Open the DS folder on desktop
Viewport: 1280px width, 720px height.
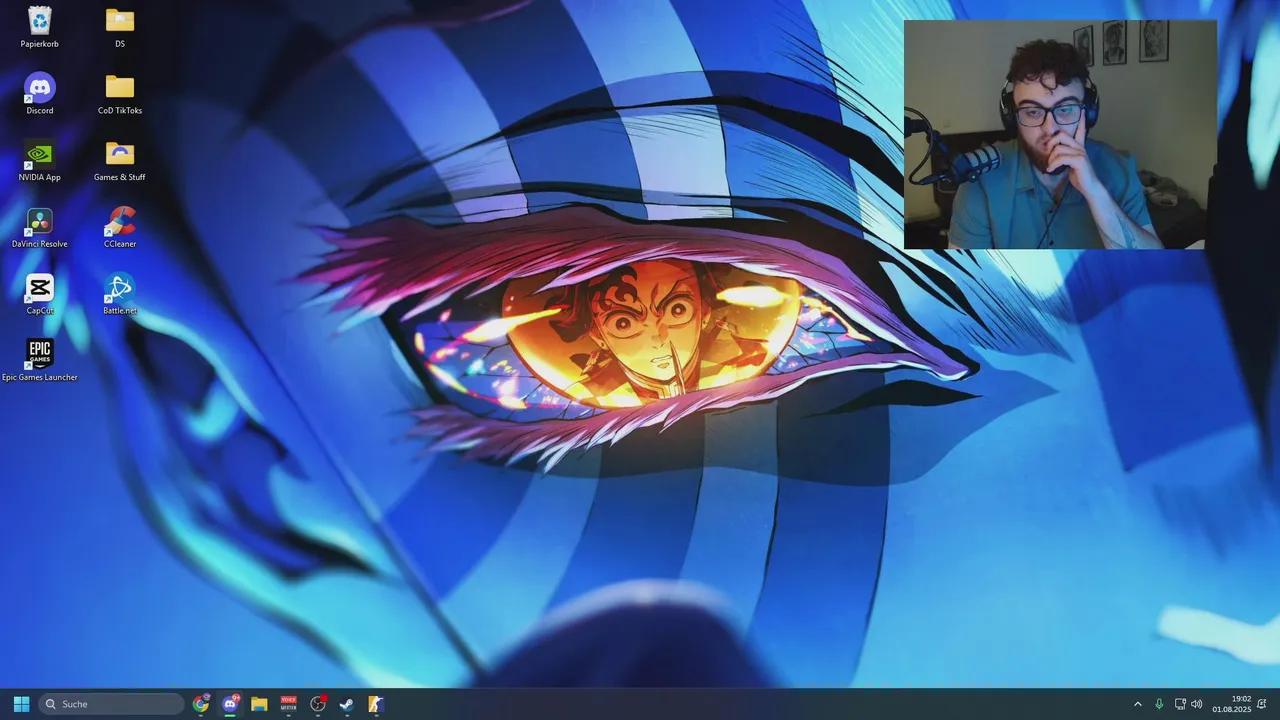[x=120, y=27]
